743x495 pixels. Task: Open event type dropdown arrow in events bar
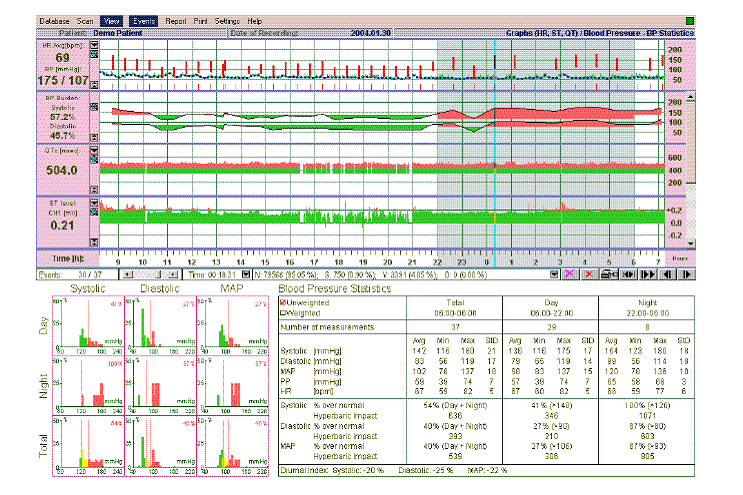point(555,272)
